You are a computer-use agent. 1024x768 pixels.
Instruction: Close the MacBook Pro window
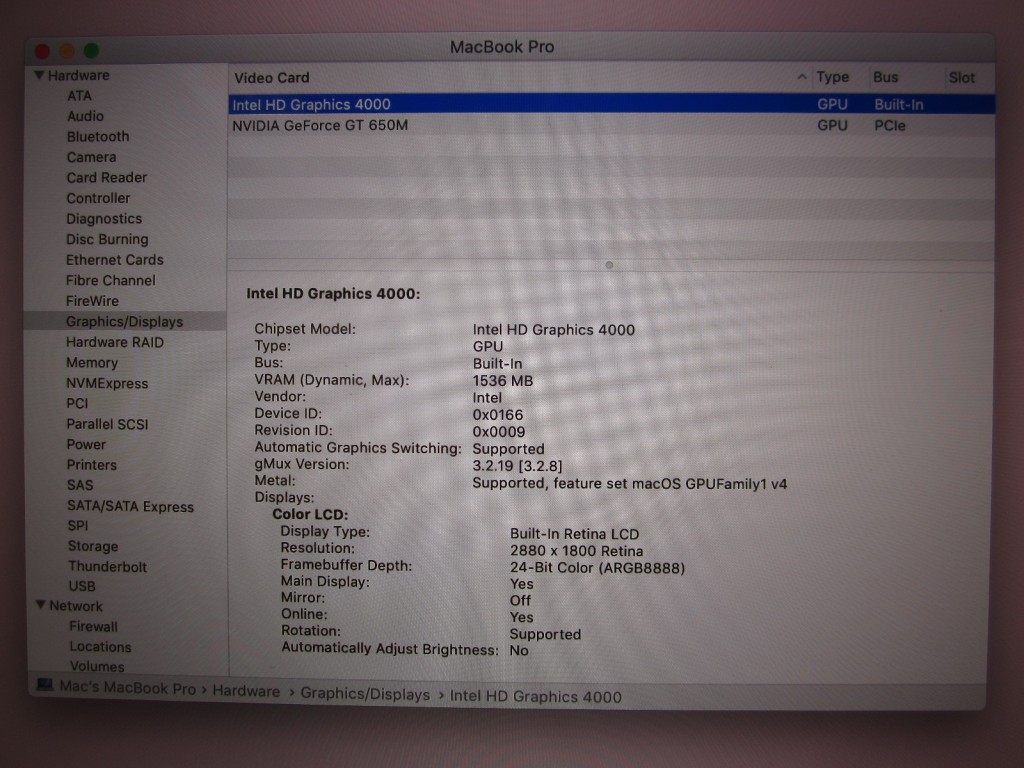[x=42, y=51]
